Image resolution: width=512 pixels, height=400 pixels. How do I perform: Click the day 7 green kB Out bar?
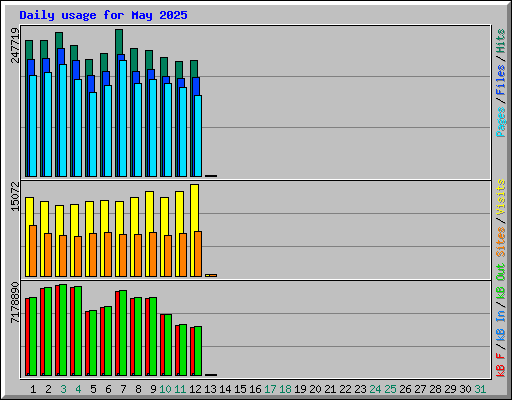point(123,333)
